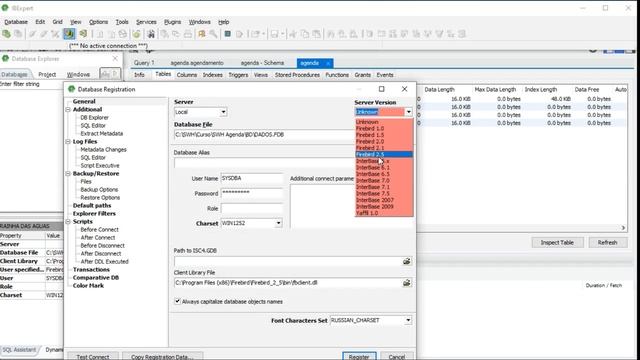The image size is (640, 360).
Task: Select Comparative DB tree item
Action: coord(96,278)
